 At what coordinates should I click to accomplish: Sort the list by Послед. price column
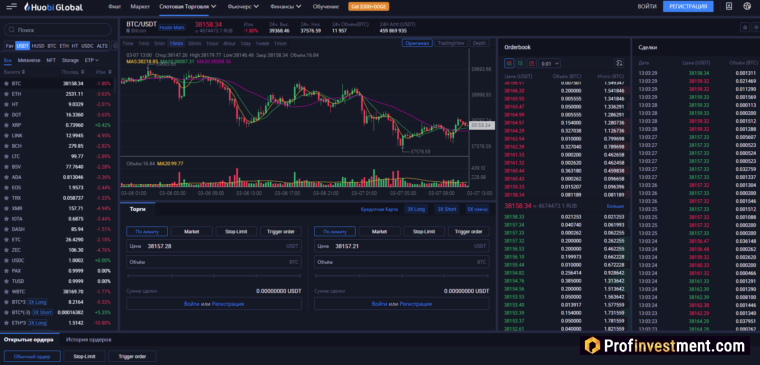[72, 72]
